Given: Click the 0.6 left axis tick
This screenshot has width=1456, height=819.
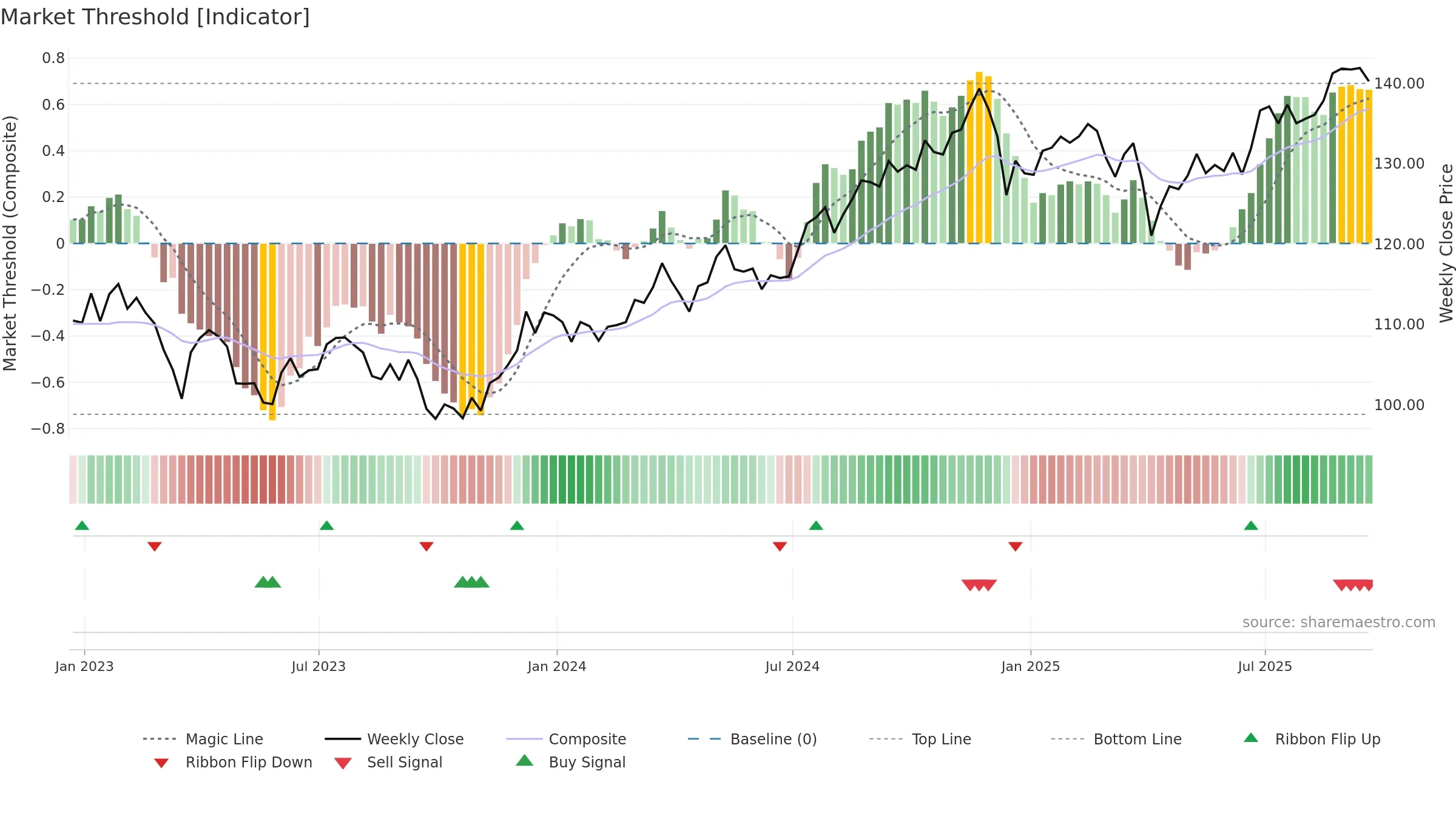Looking at the screenshot, I should point(53,105).
